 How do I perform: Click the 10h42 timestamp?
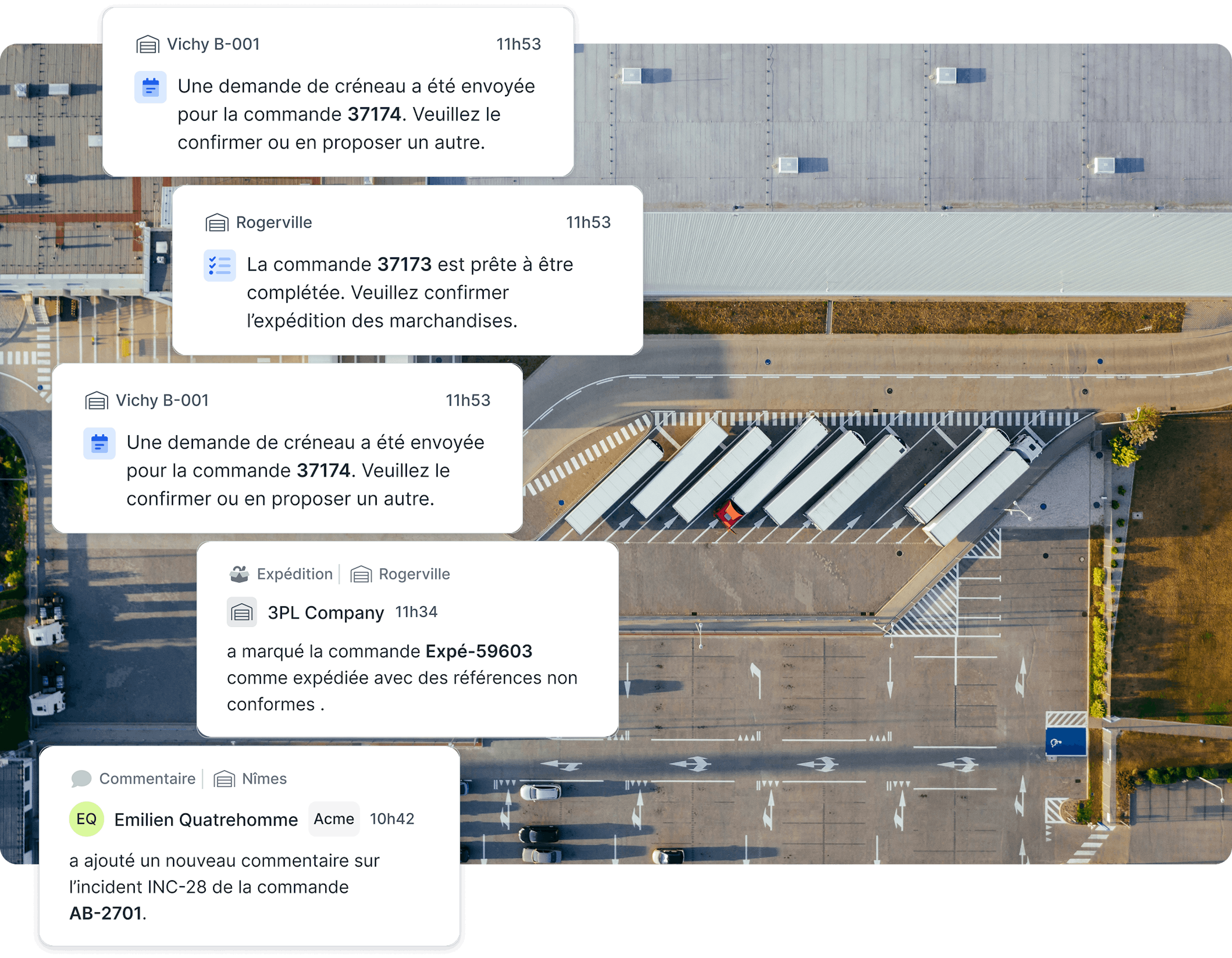(392, 819)
